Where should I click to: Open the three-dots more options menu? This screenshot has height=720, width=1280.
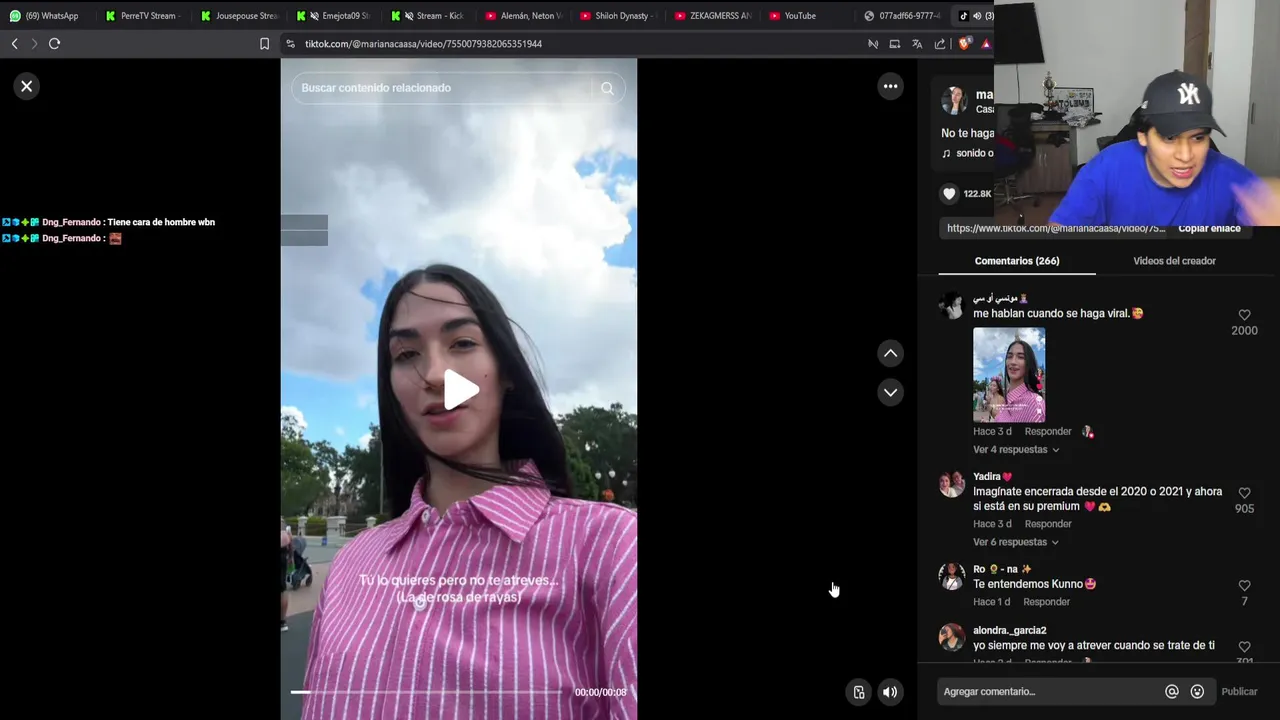(890, 86)
